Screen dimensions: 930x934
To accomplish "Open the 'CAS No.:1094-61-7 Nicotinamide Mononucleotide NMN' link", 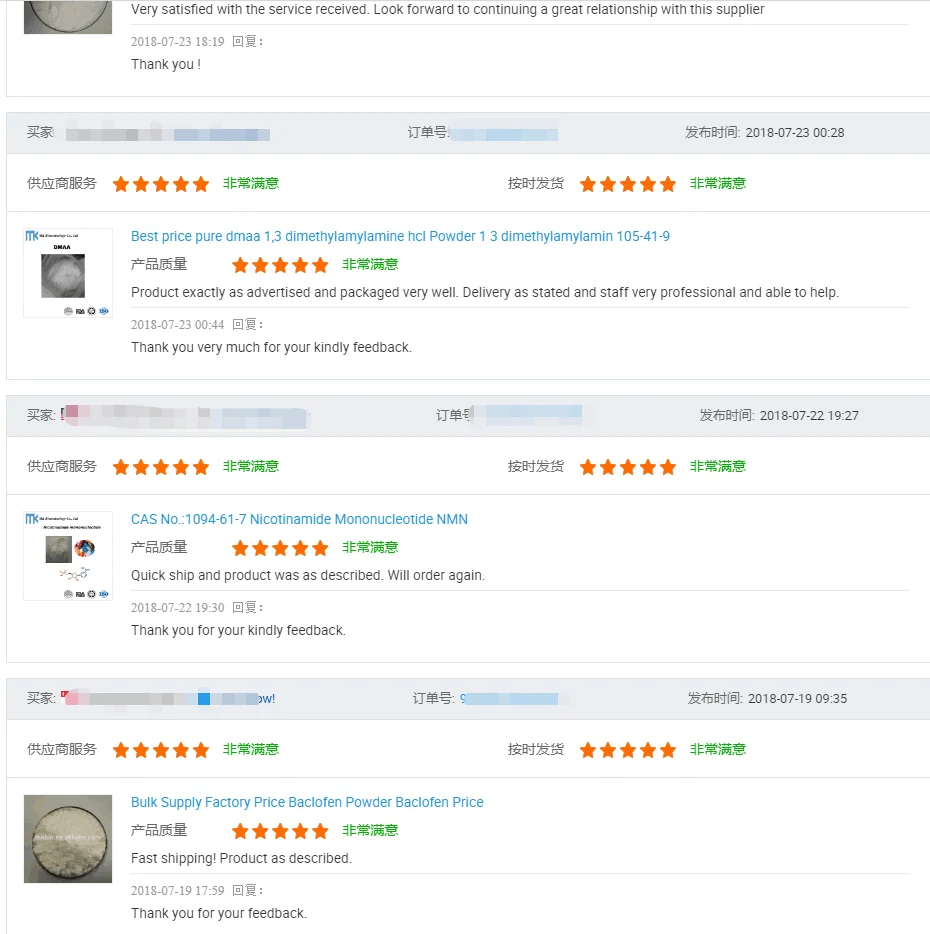I will (300, 519).
